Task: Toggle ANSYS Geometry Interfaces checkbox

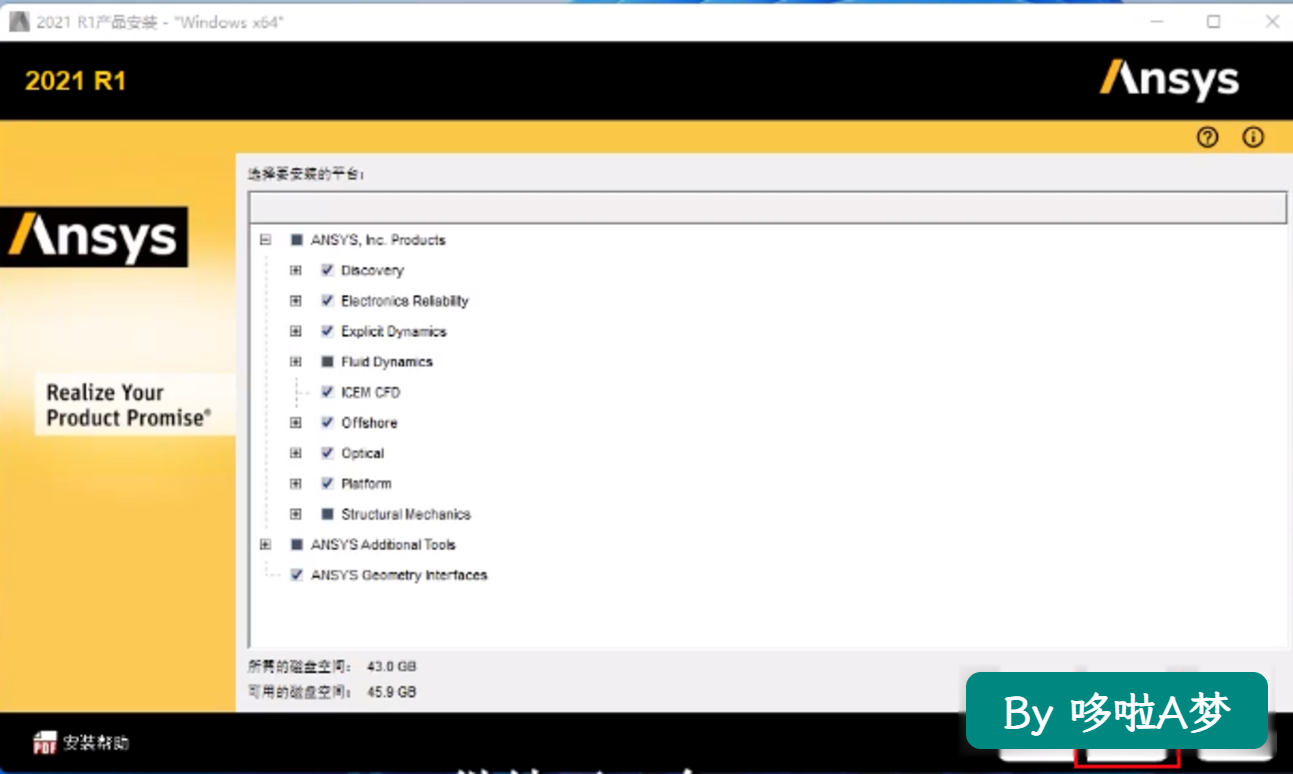Action: click(x=296, y=575)
